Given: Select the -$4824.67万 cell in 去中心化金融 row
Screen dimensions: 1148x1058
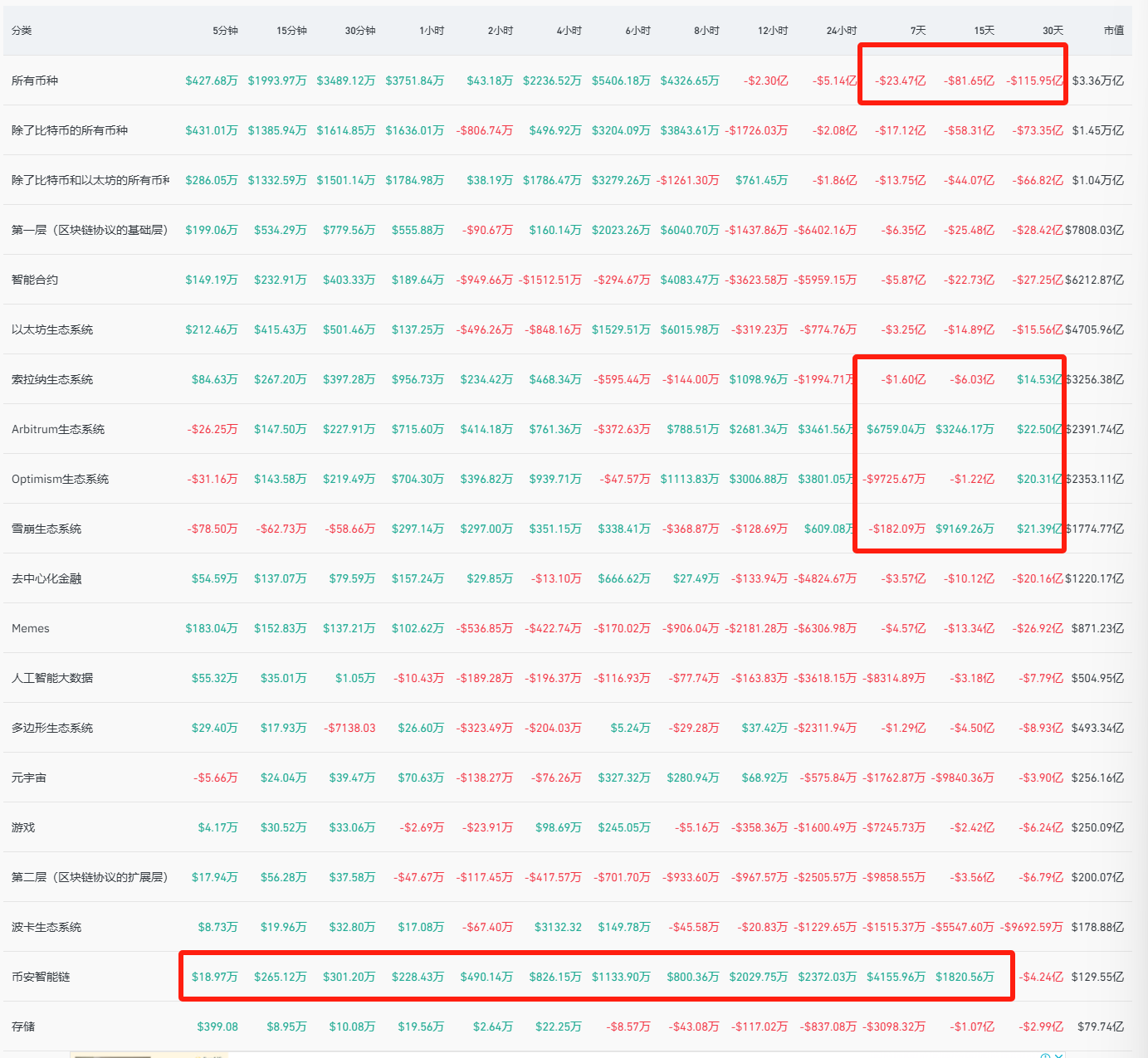Looking at the screenshot, I should point(825,578).
